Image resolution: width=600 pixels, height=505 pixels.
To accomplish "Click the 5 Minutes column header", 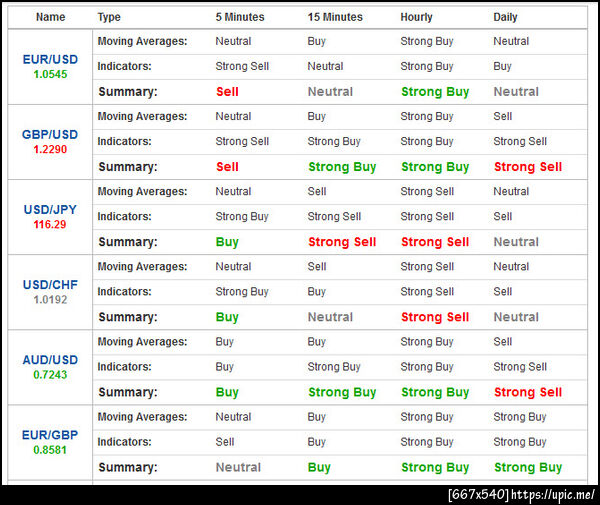I will click(x=240, y=17).
